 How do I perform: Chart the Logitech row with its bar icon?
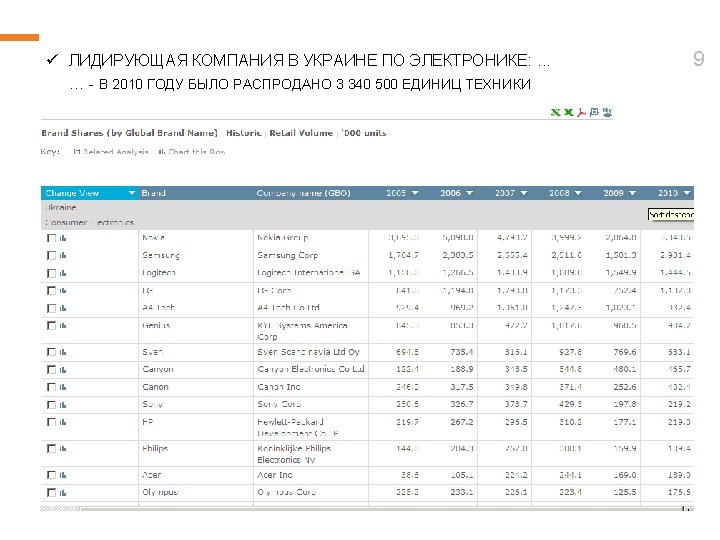63,273
